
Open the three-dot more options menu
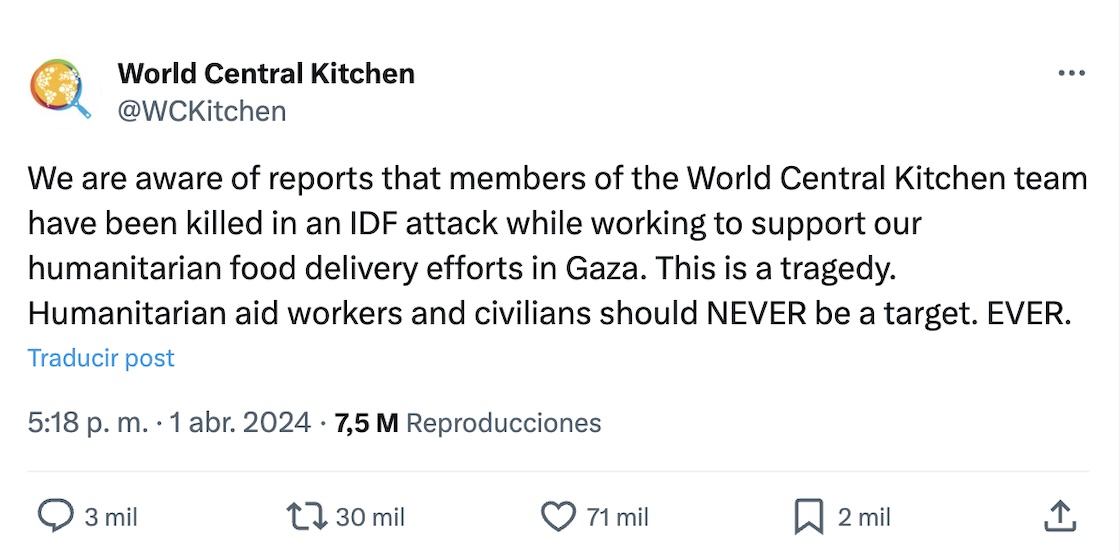click(1071, 74)
